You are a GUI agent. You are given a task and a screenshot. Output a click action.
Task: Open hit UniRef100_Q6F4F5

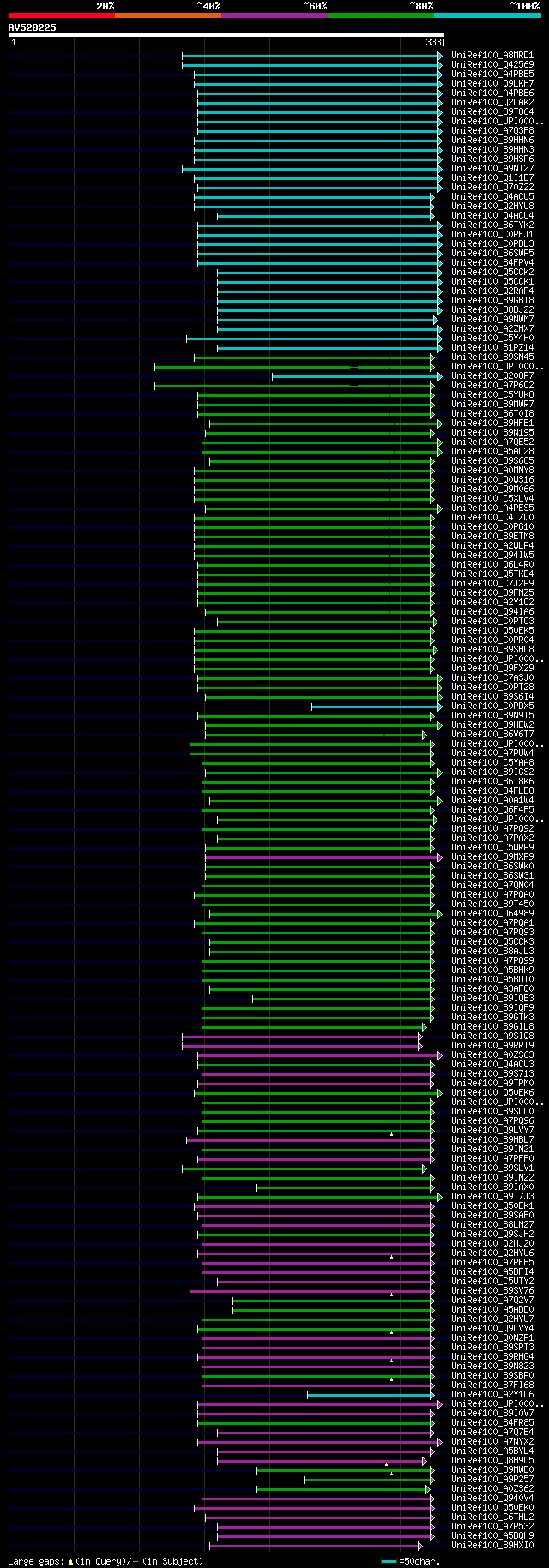[x=492, y=810]
